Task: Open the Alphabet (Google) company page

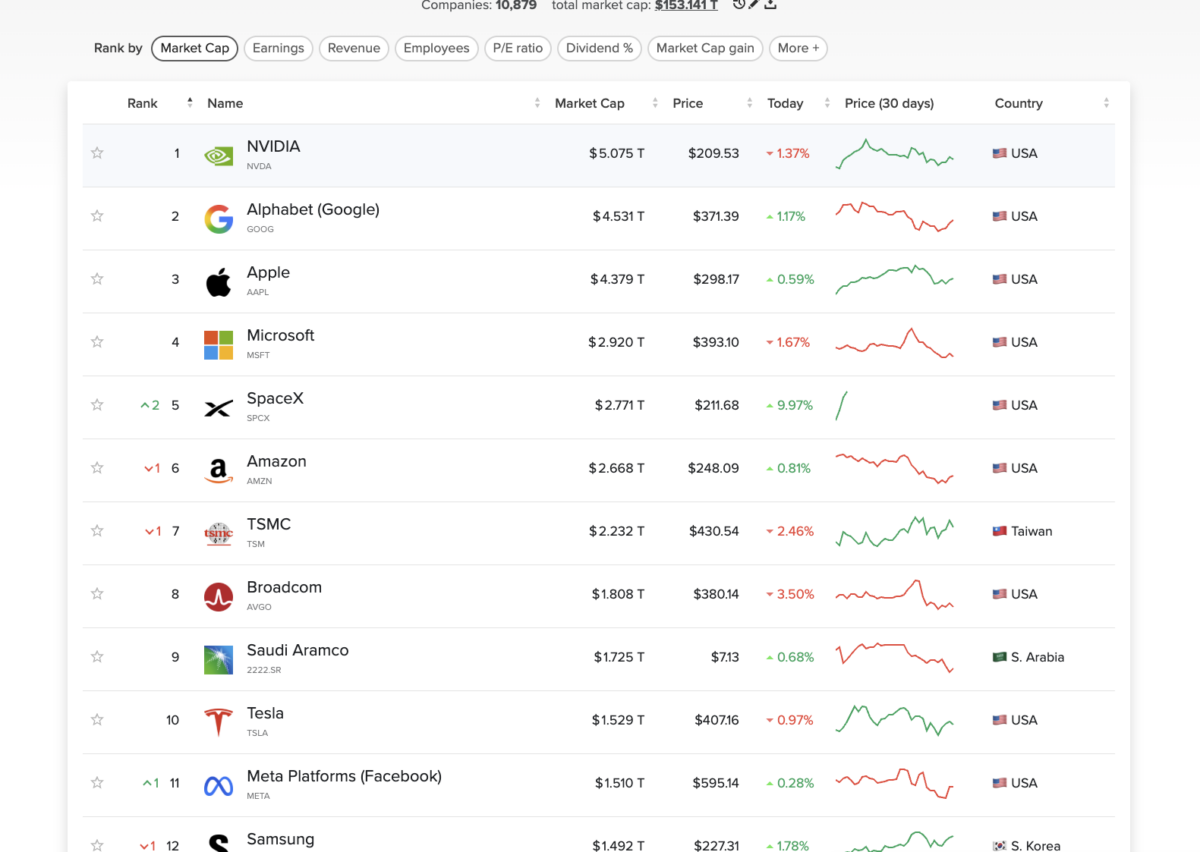Action: pos(313,209)
